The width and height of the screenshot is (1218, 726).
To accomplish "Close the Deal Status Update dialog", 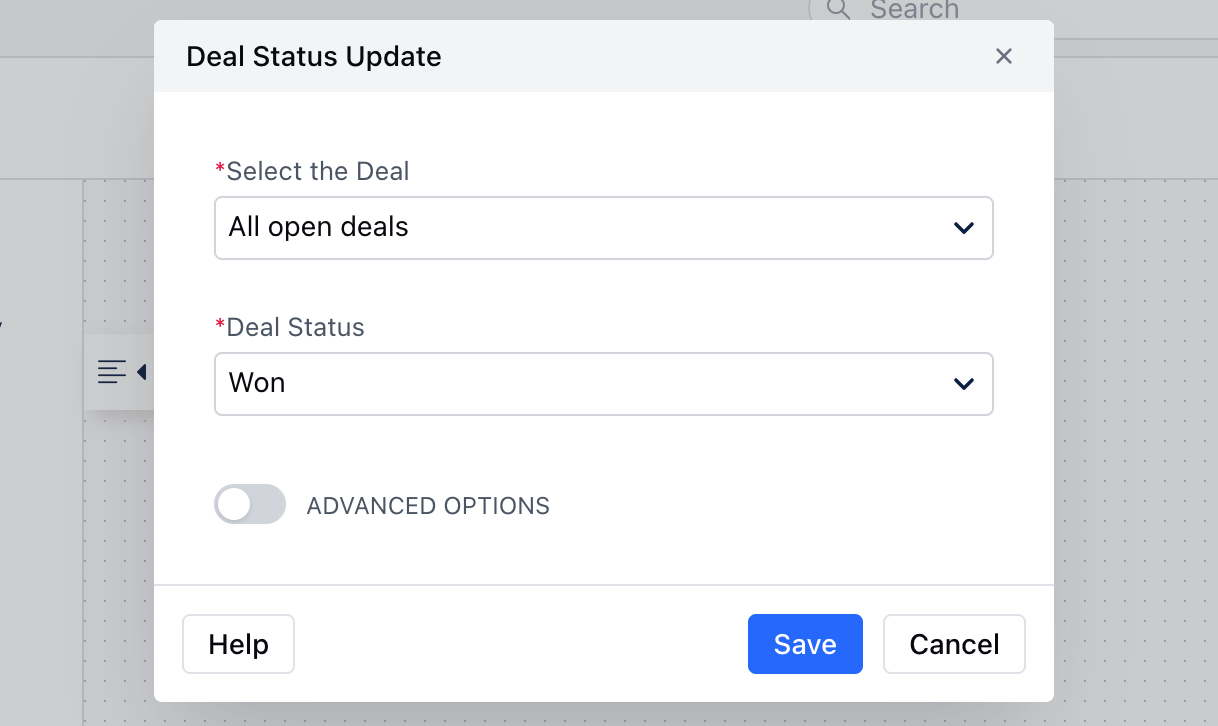I will coord(1004,56).
